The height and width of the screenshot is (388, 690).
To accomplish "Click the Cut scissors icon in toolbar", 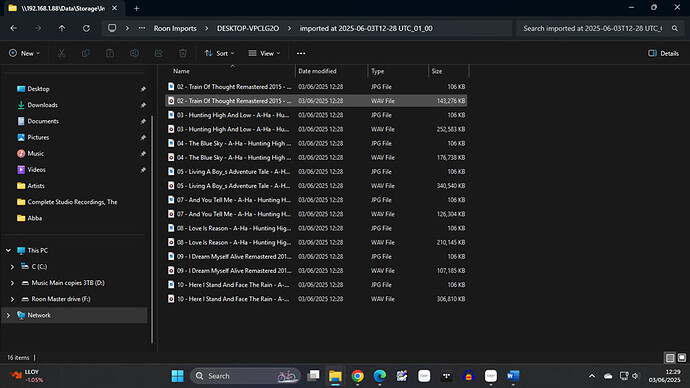I will [x=62, y=53].
